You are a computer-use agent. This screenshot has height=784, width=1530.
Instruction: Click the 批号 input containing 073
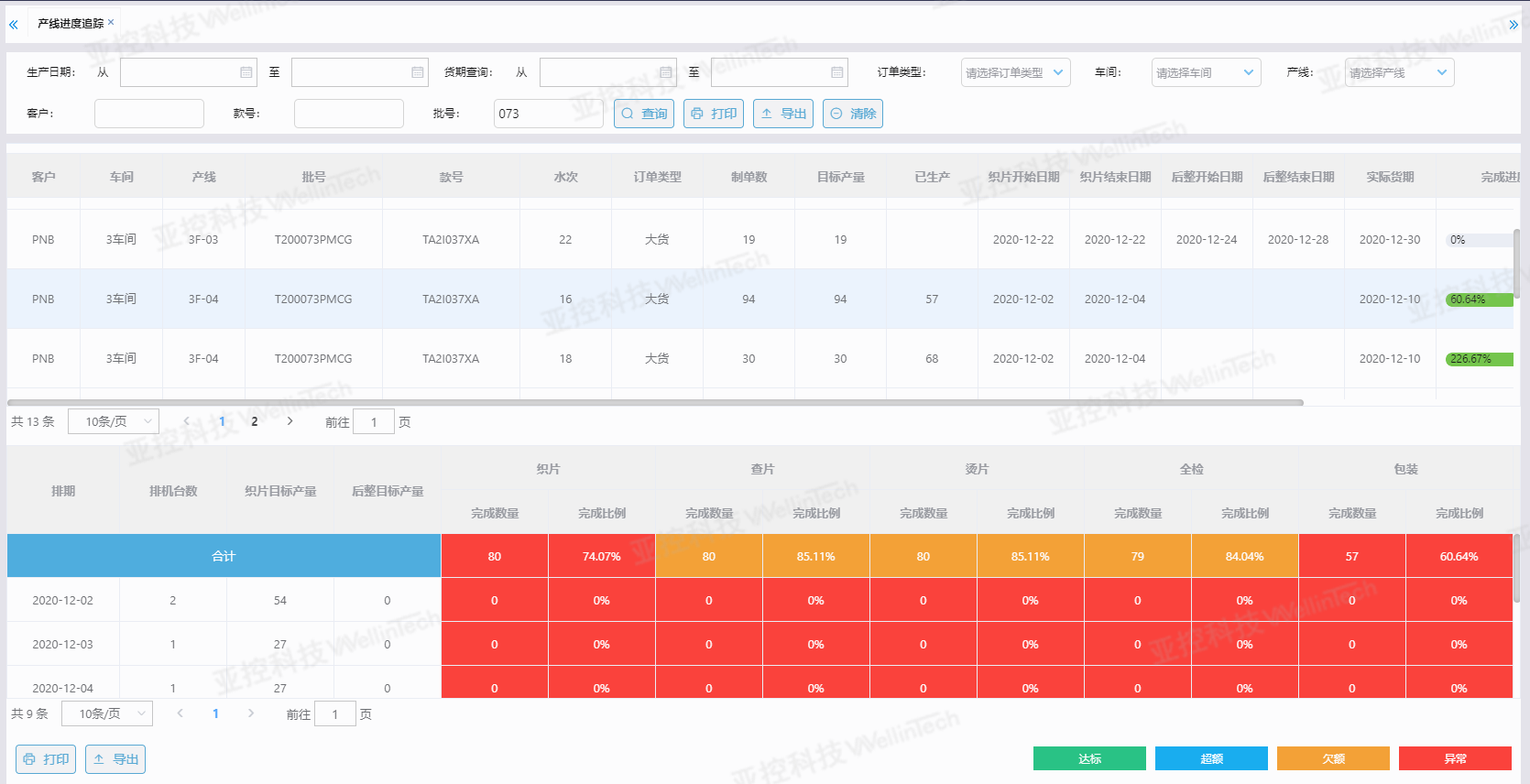(549, 114)
